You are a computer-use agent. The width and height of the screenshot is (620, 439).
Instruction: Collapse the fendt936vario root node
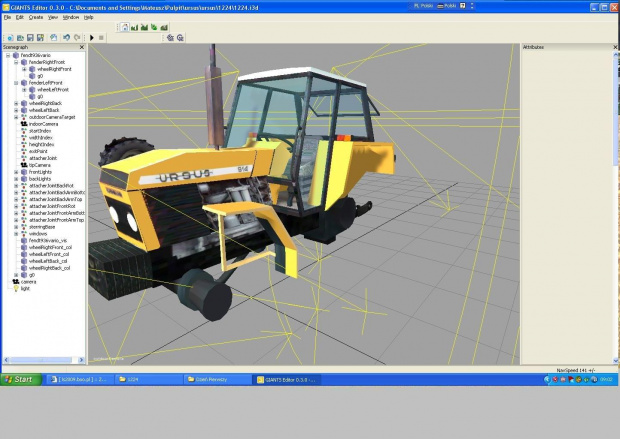click(8, 55)
